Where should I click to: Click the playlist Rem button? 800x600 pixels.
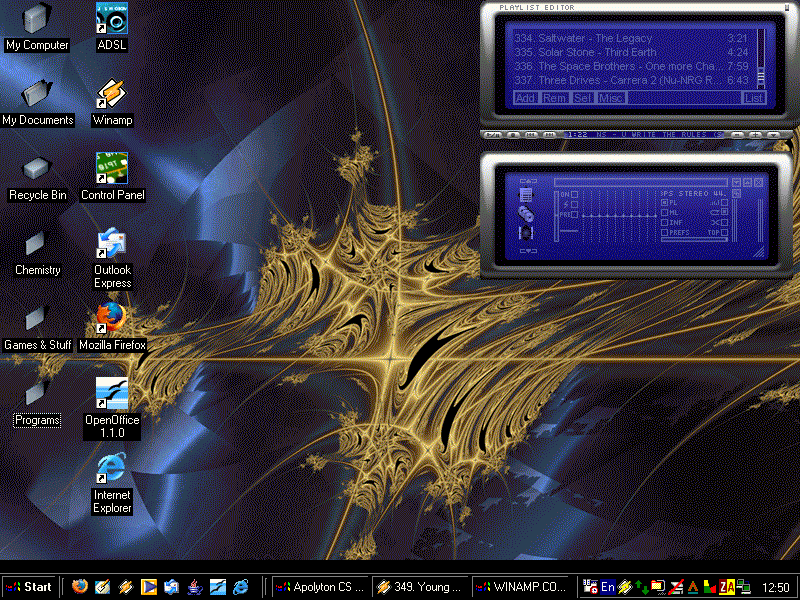point(554,98)
